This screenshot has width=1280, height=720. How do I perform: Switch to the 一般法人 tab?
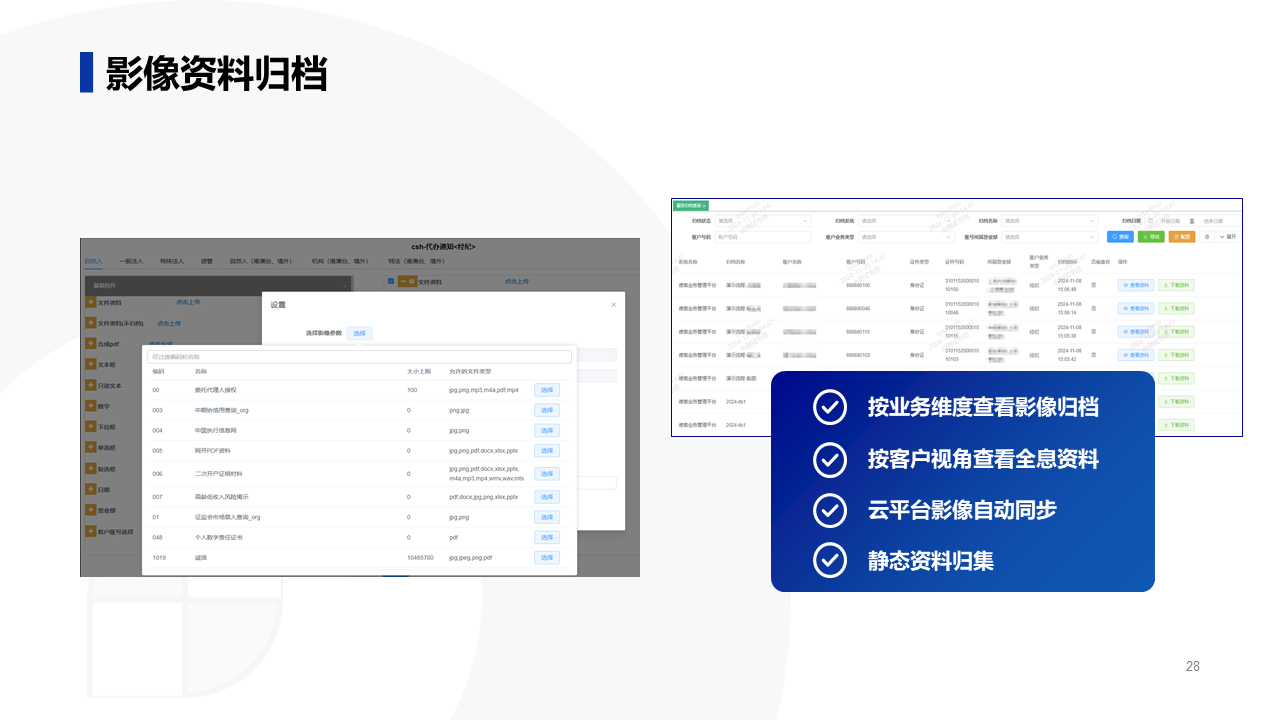pos(130,261)
